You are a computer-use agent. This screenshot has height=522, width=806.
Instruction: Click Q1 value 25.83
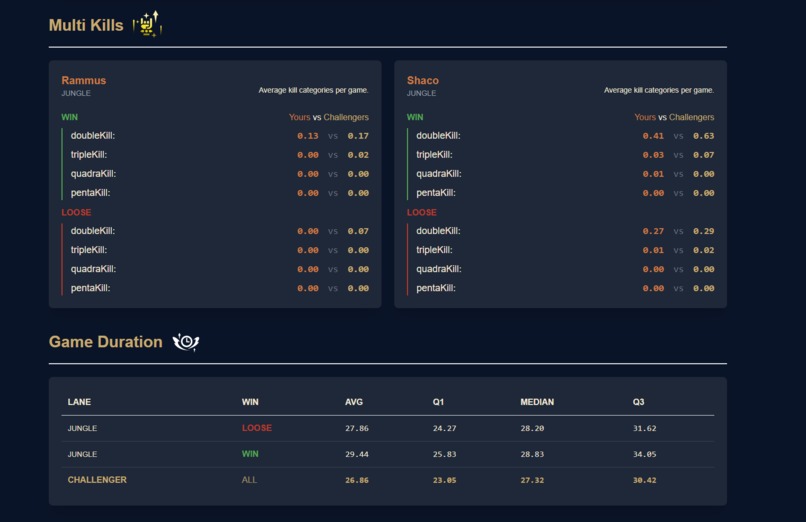pos(444,454)
